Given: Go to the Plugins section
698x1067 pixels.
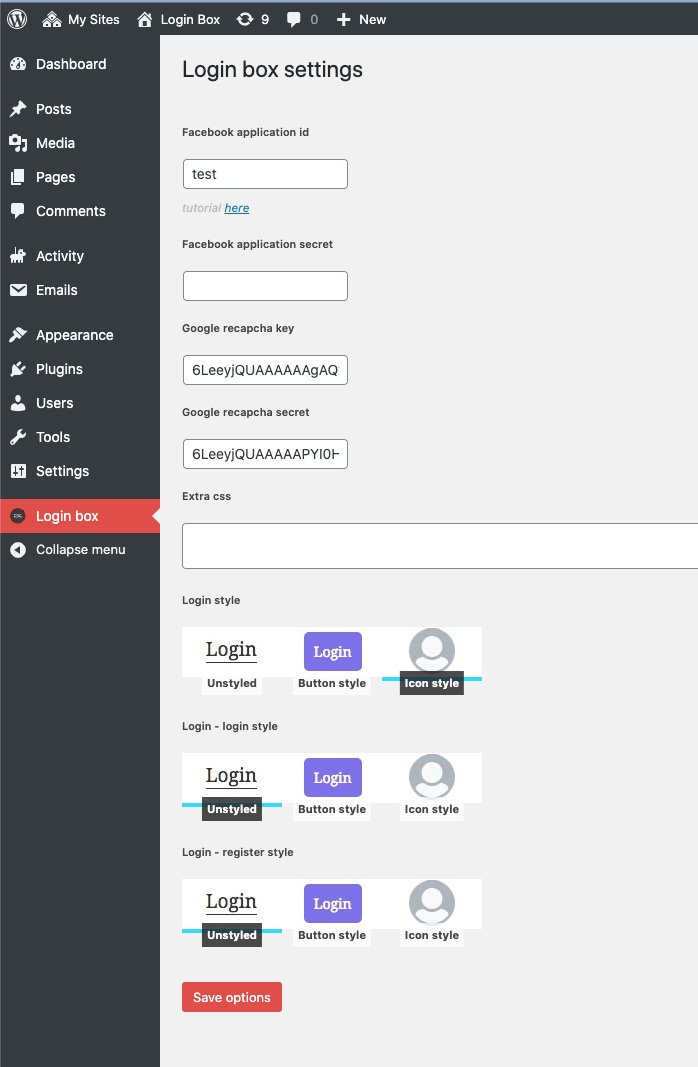Looking at the screenshot, I should (x=59, y=369).
